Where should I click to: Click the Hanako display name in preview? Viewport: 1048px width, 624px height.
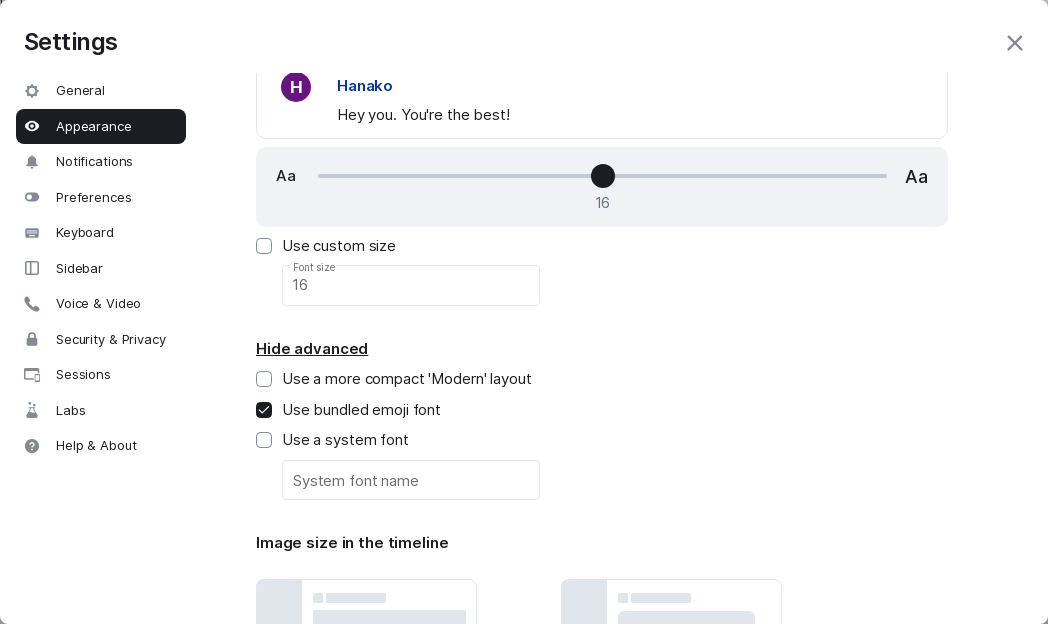pos(365,86)
